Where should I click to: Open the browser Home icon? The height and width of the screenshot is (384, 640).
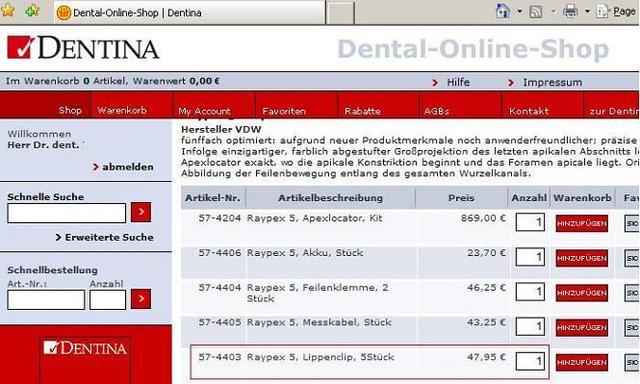click(502, 11)
